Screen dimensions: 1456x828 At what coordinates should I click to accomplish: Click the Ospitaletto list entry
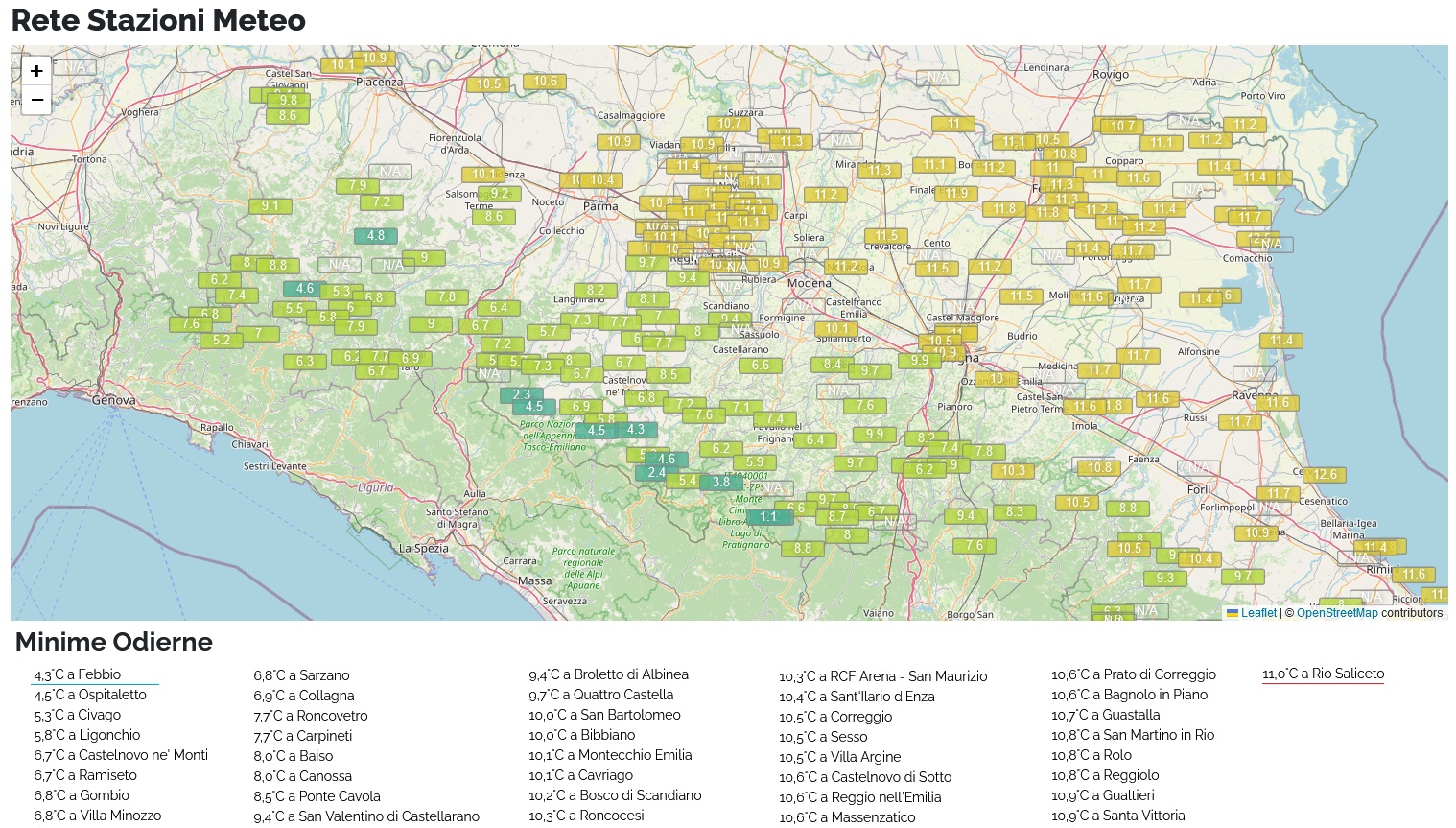pyautogui.click(x=90, y=695)
